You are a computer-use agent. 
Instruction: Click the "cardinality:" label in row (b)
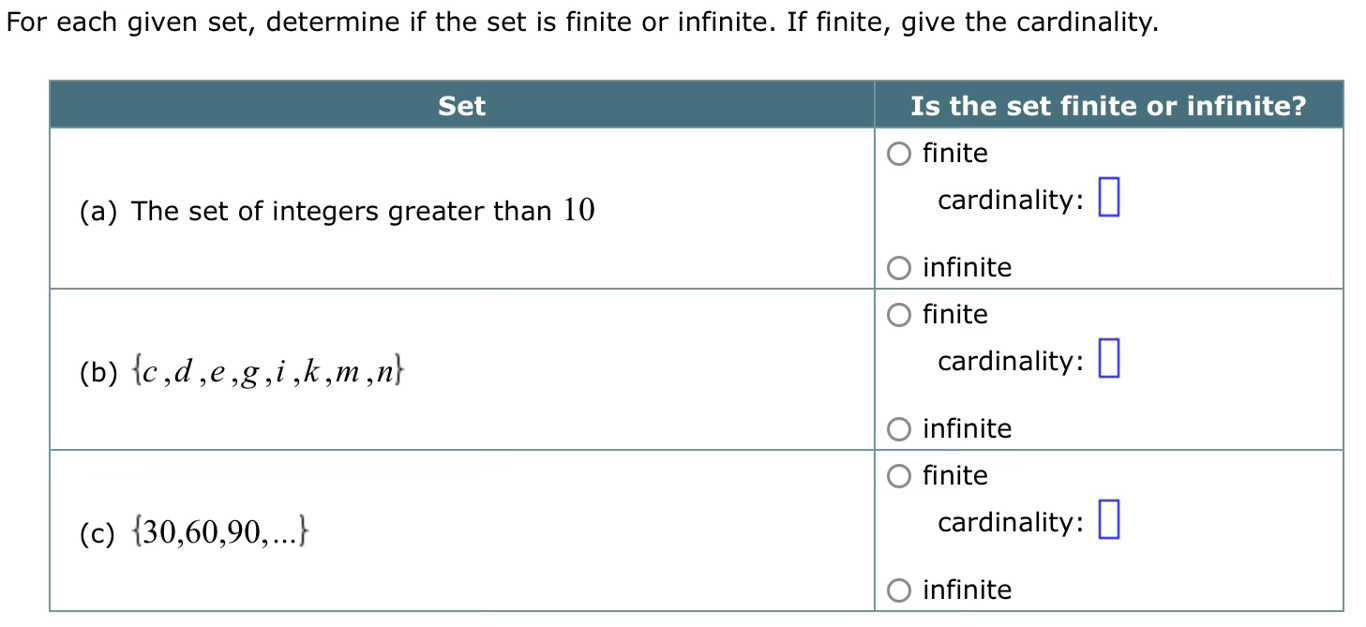1010,361
